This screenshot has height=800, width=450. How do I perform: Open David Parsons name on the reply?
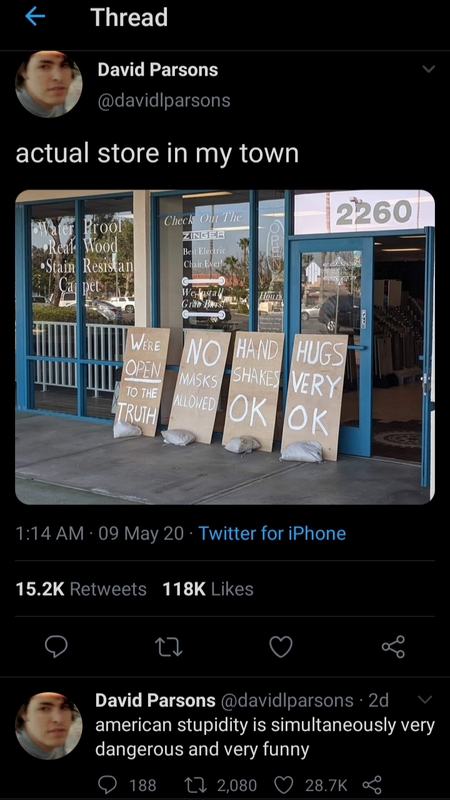coord(155,701)
